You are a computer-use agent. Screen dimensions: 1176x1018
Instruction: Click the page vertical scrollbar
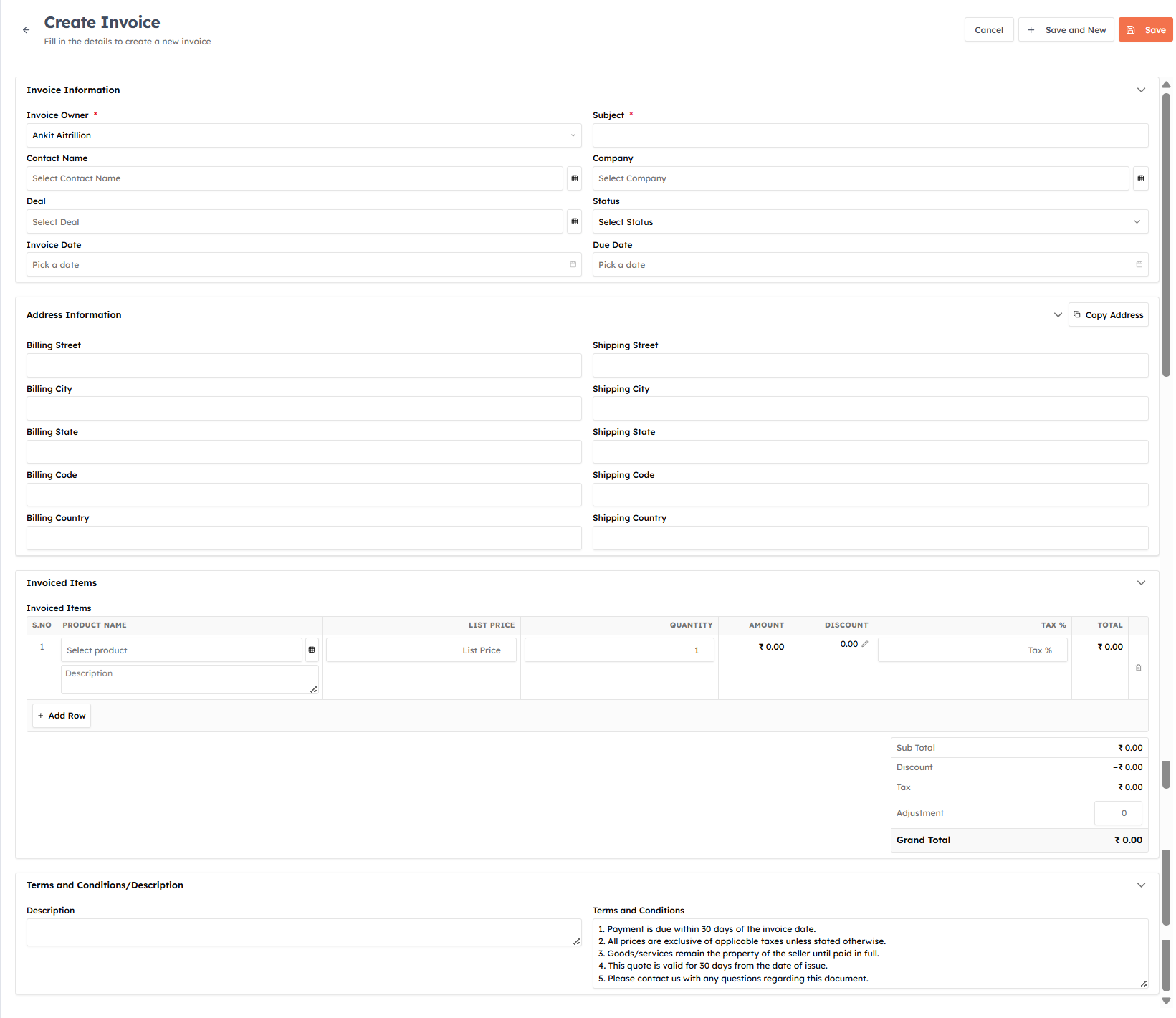(x=1166, y=236)
